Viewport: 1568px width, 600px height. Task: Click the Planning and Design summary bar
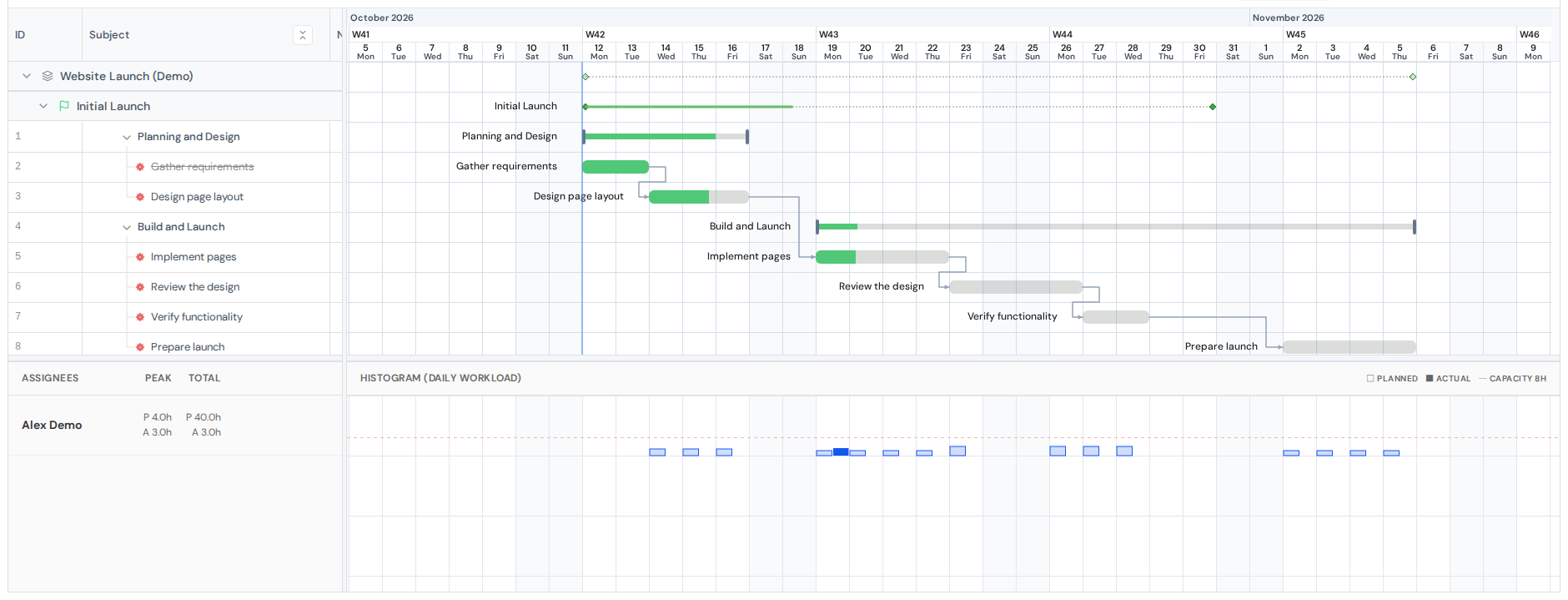click(x=666, y=136)
